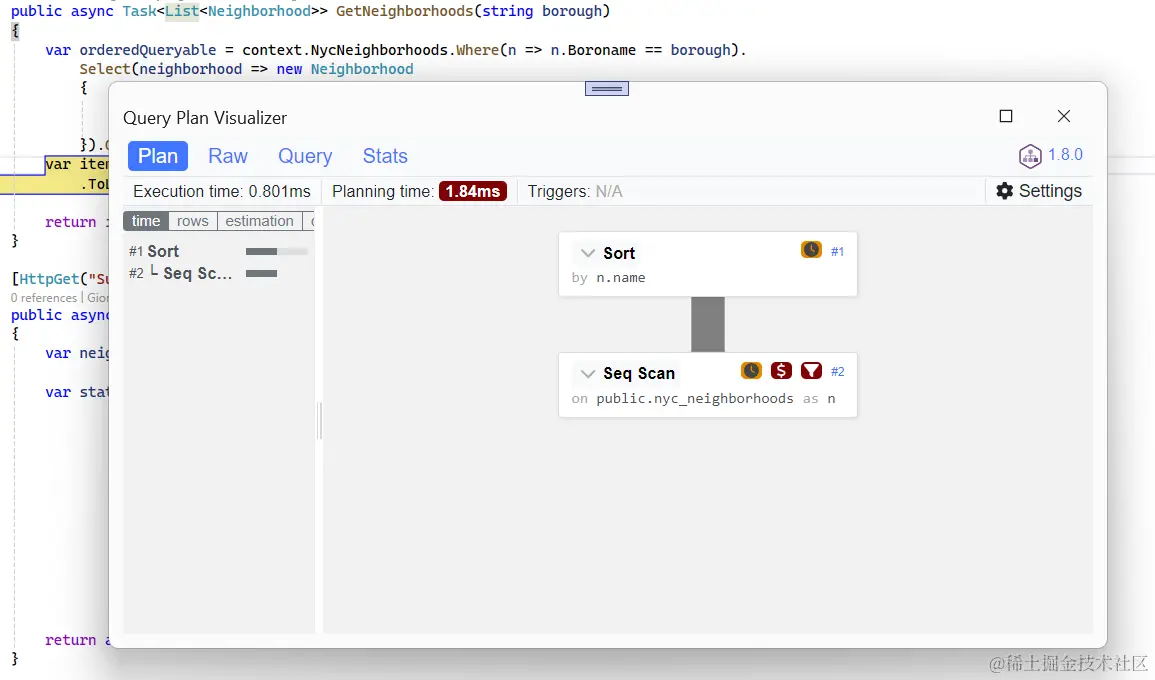This screenshot has width=1155, height=680.
Task: Switch the diagram metric to estimation
Action: coord(259,221)
